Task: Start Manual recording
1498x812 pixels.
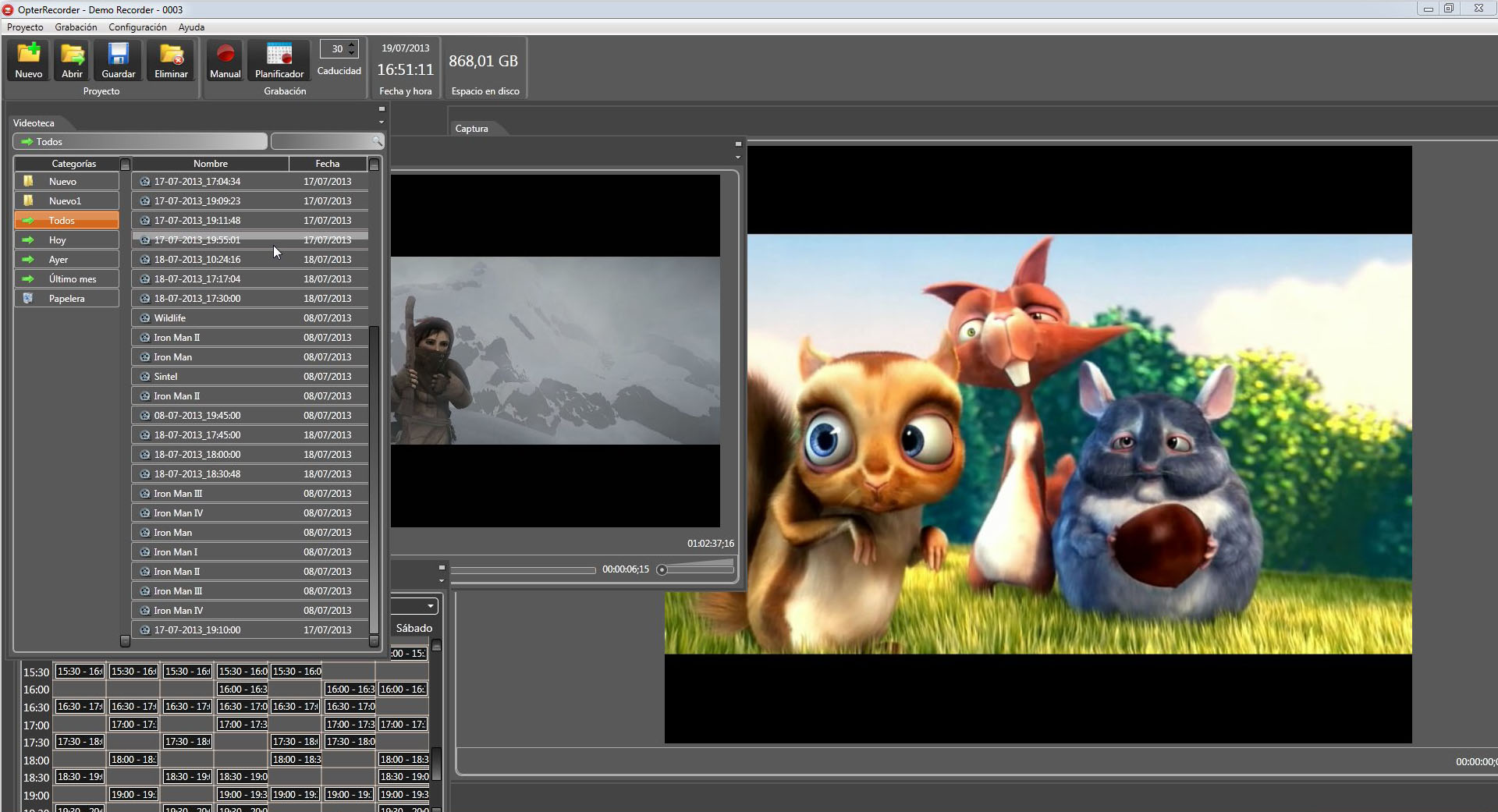Action: 225,59
